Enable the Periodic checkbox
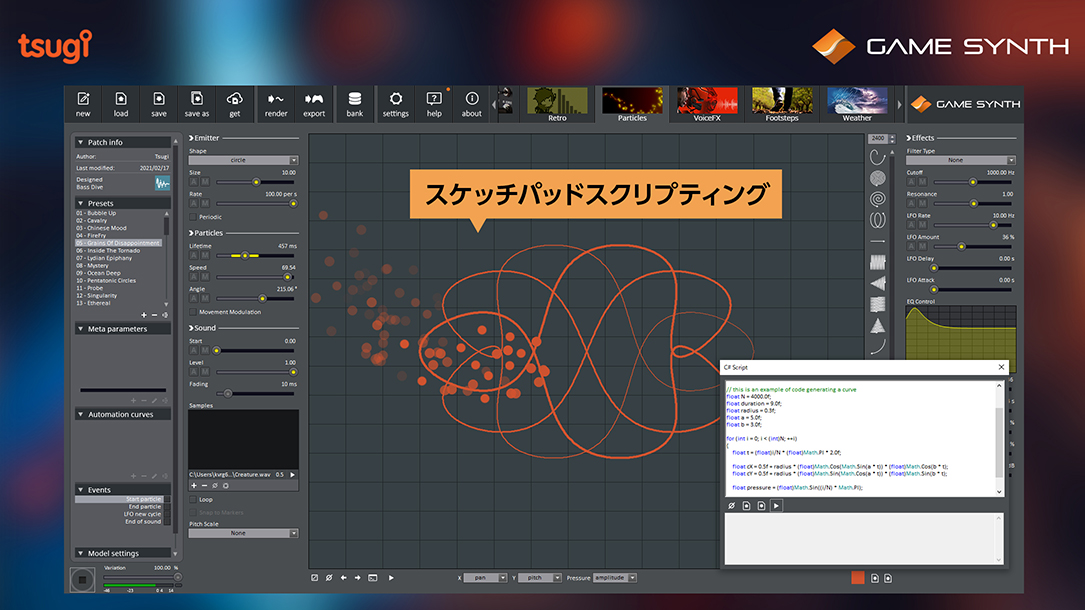The height and width of the screenshot is (610, 1085). point(193,217)
